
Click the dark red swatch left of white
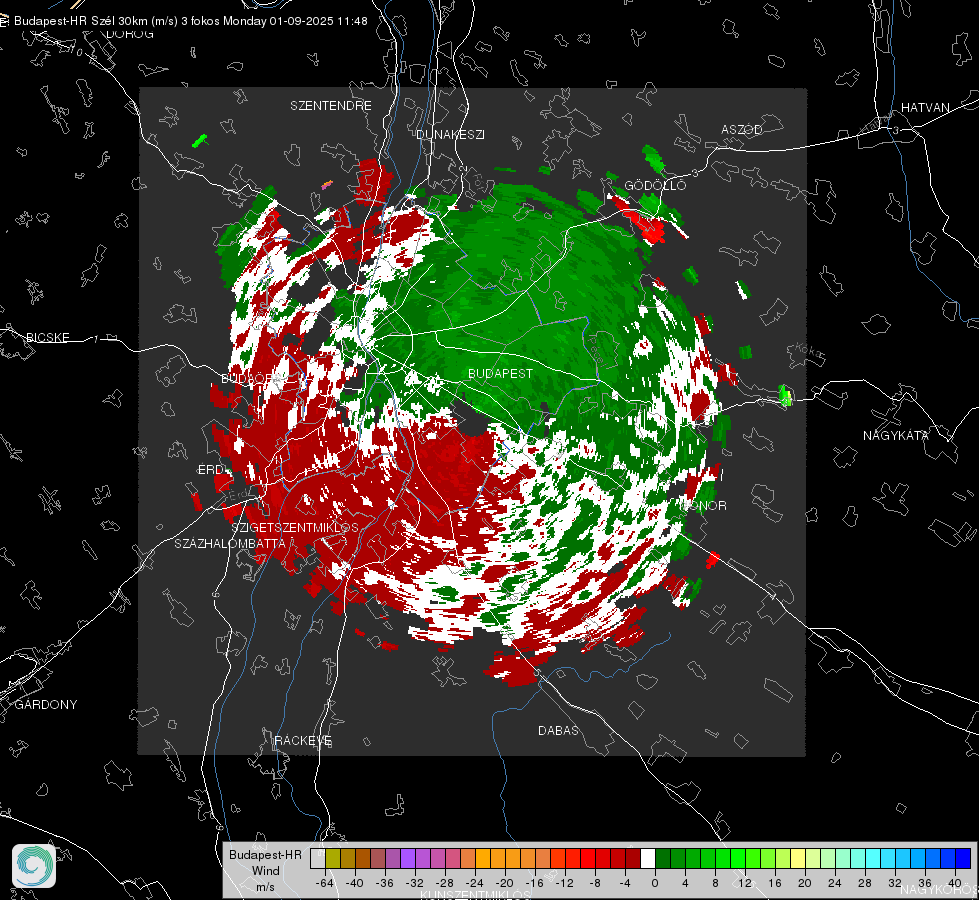tap(633, 858)
